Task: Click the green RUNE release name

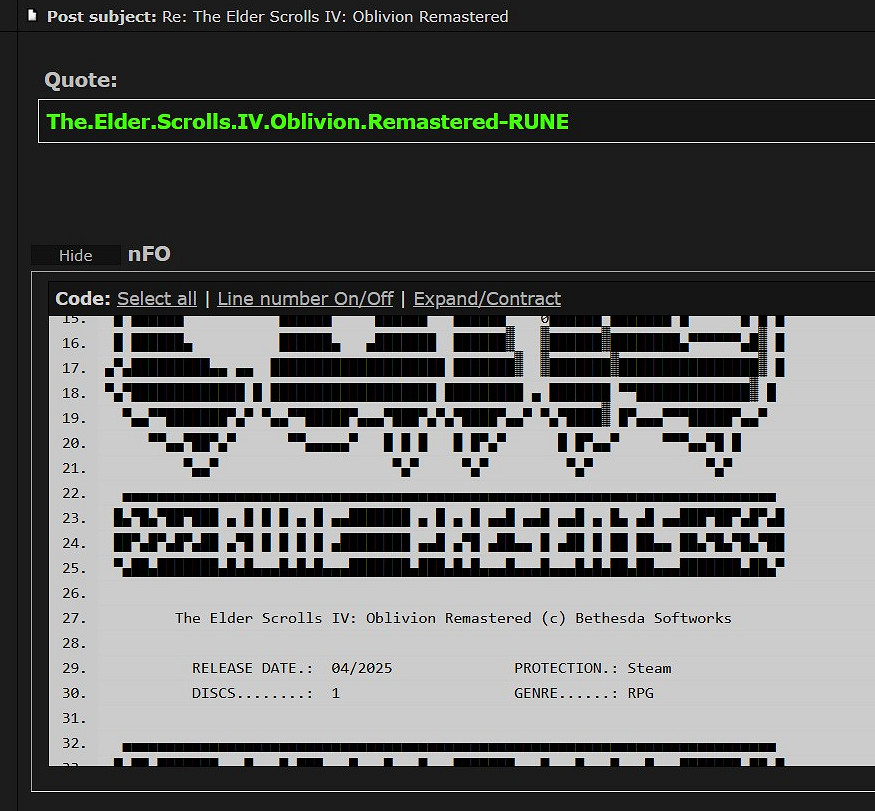Action: pyautogui.click(x=307, y=122)
